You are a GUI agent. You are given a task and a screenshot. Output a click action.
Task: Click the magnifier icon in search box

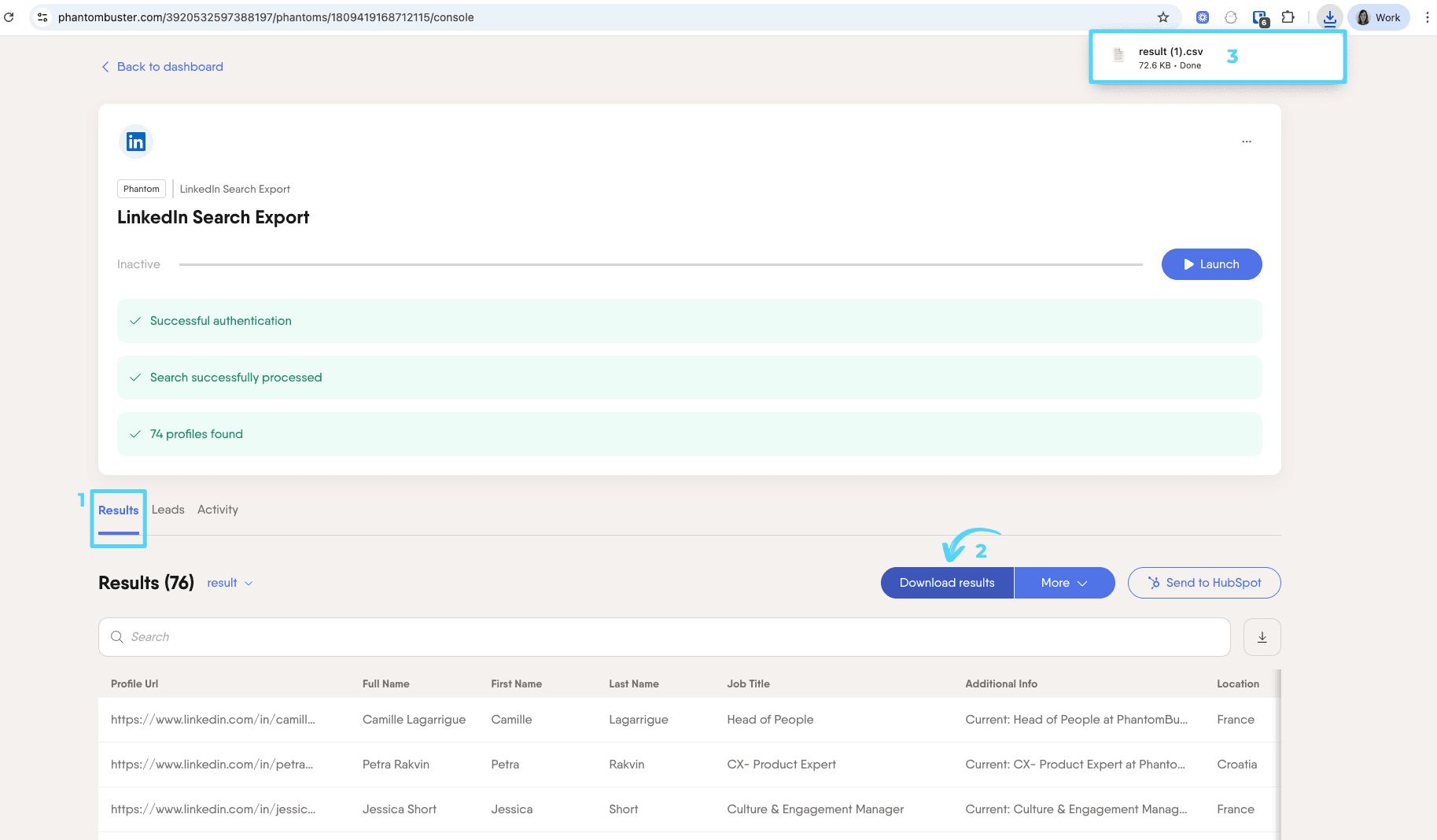116,637
